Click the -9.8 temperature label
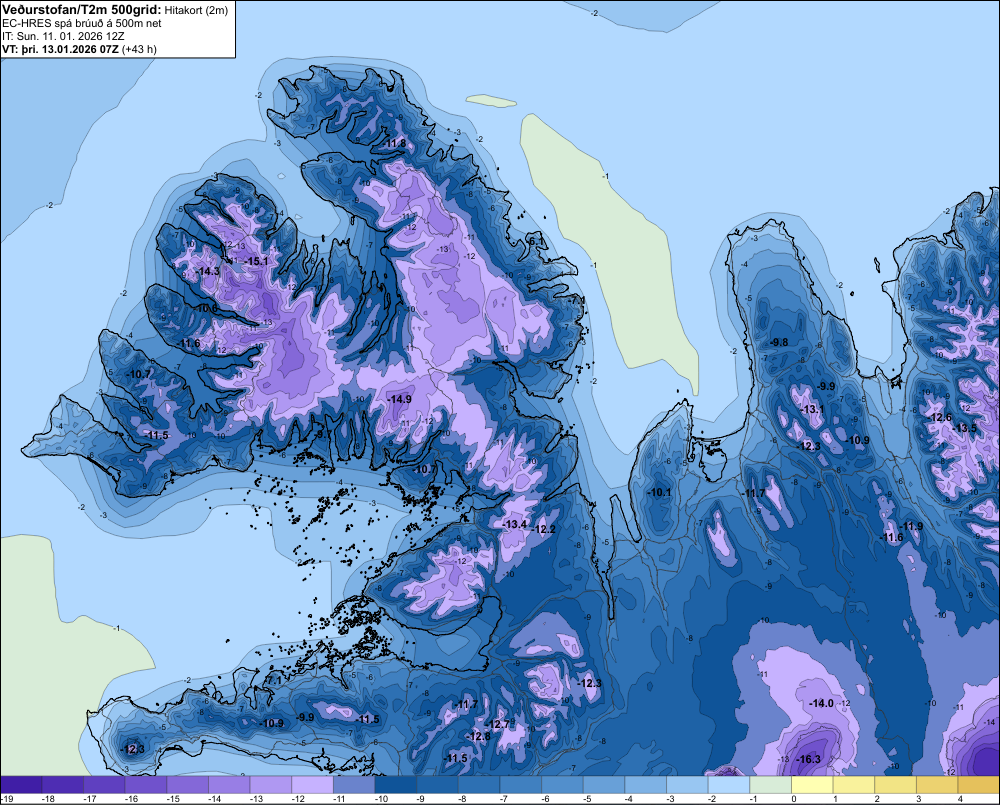Viewport: 1000px width, 805px height. click(x=779, y=342)
